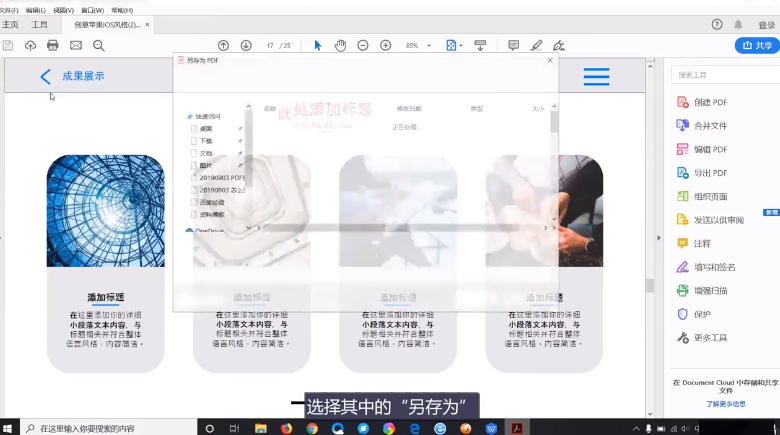780x435 pixels.
Task: Open the 窗口(W) menu
Action: tap(93, 10)
